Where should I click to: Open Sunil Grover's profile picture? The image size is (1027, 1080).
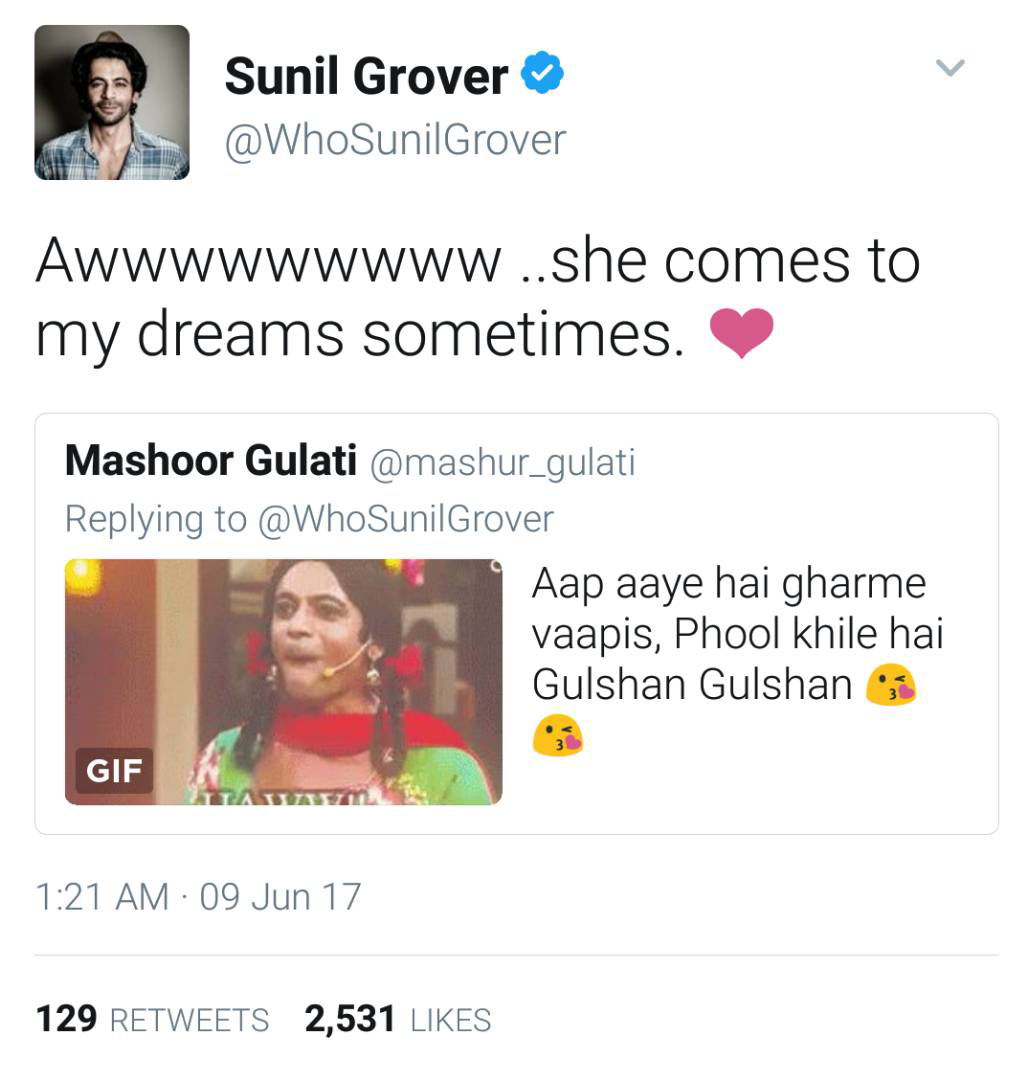[x=112, y=103]
